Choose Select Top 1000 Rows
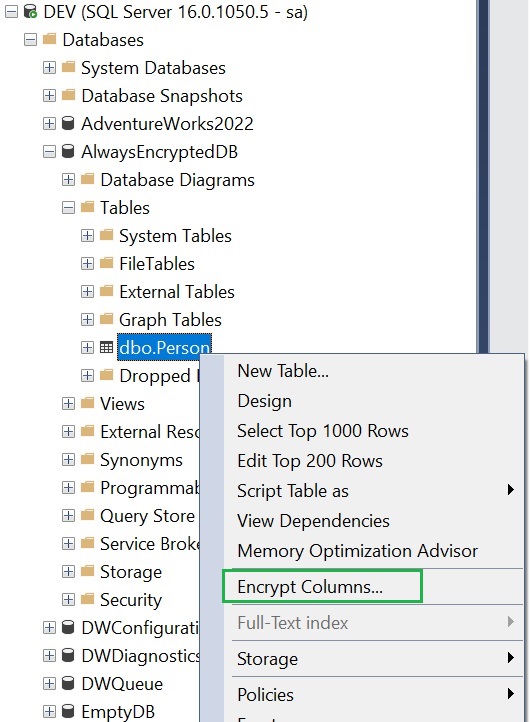This screenshot has height=722, width=530. 322,431
